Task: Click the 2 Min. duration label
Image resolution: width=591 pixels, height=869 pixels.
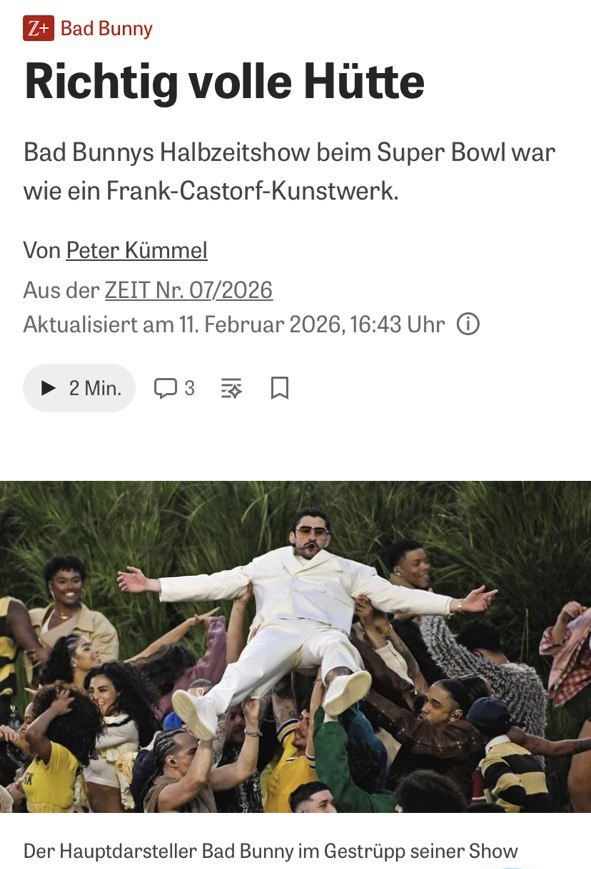Action: (x=95, y=388)
